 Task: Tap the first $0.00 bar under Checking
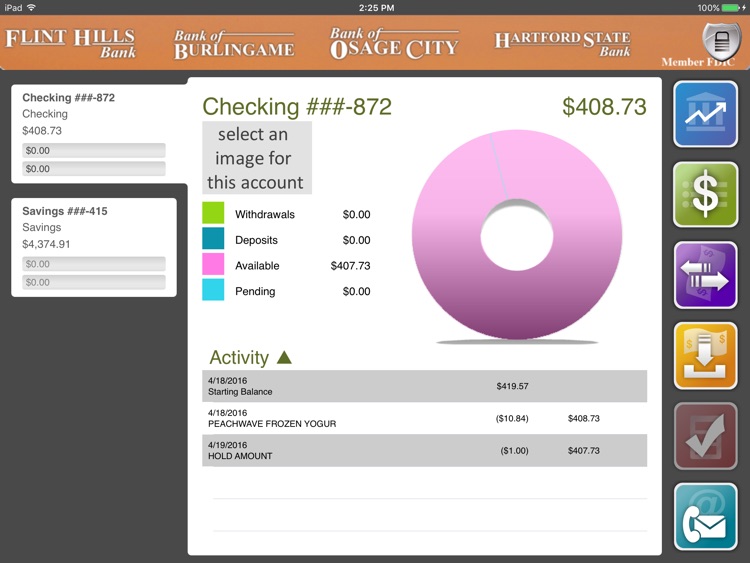[94, 150]
